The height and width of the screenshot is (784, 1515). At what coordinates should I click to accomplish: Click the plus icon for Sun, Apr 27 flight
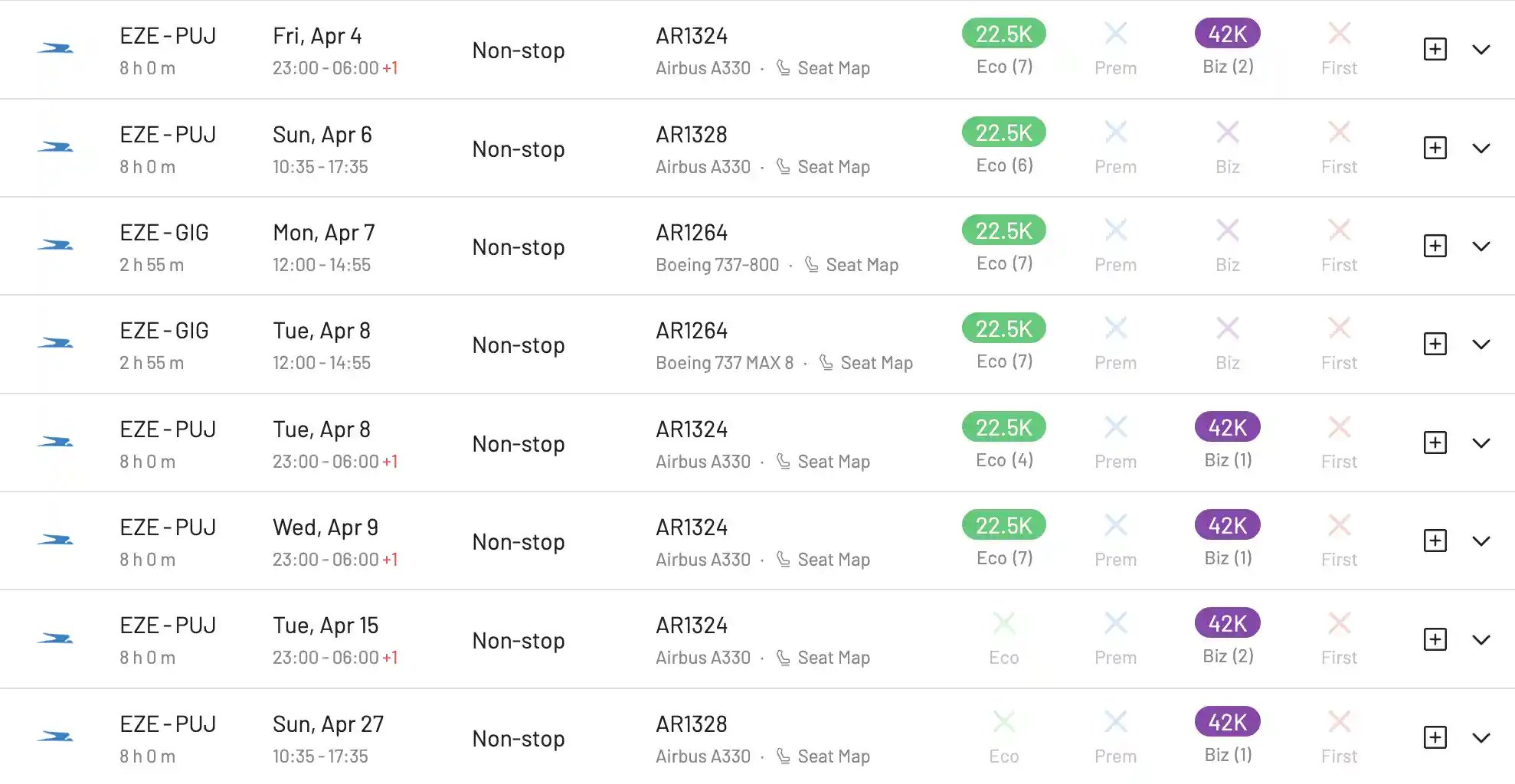pos(1435,737)
